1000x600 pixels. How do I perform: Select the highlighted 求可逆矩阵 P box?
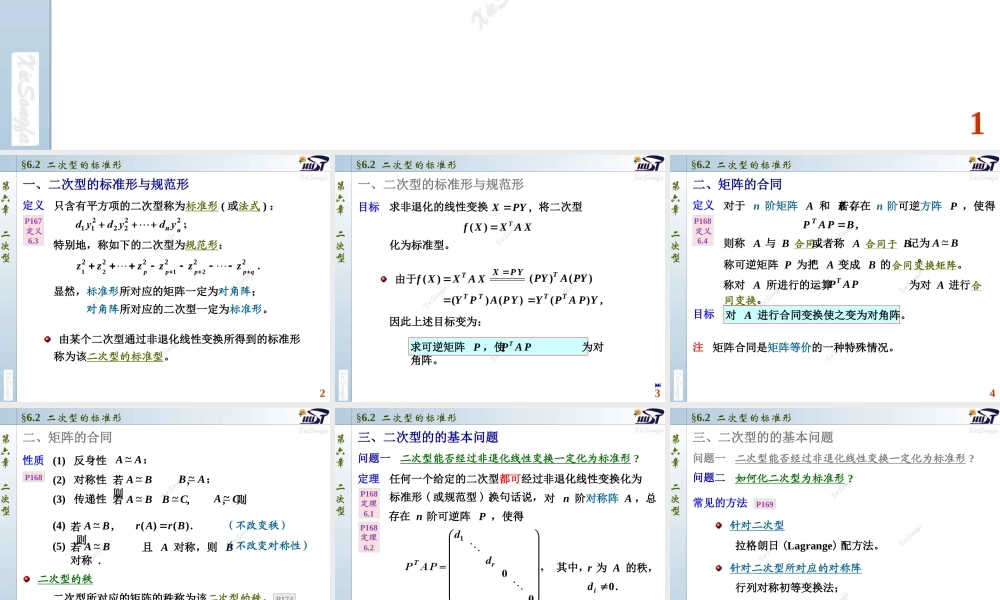pyautogui.click(x=470, y=347)
